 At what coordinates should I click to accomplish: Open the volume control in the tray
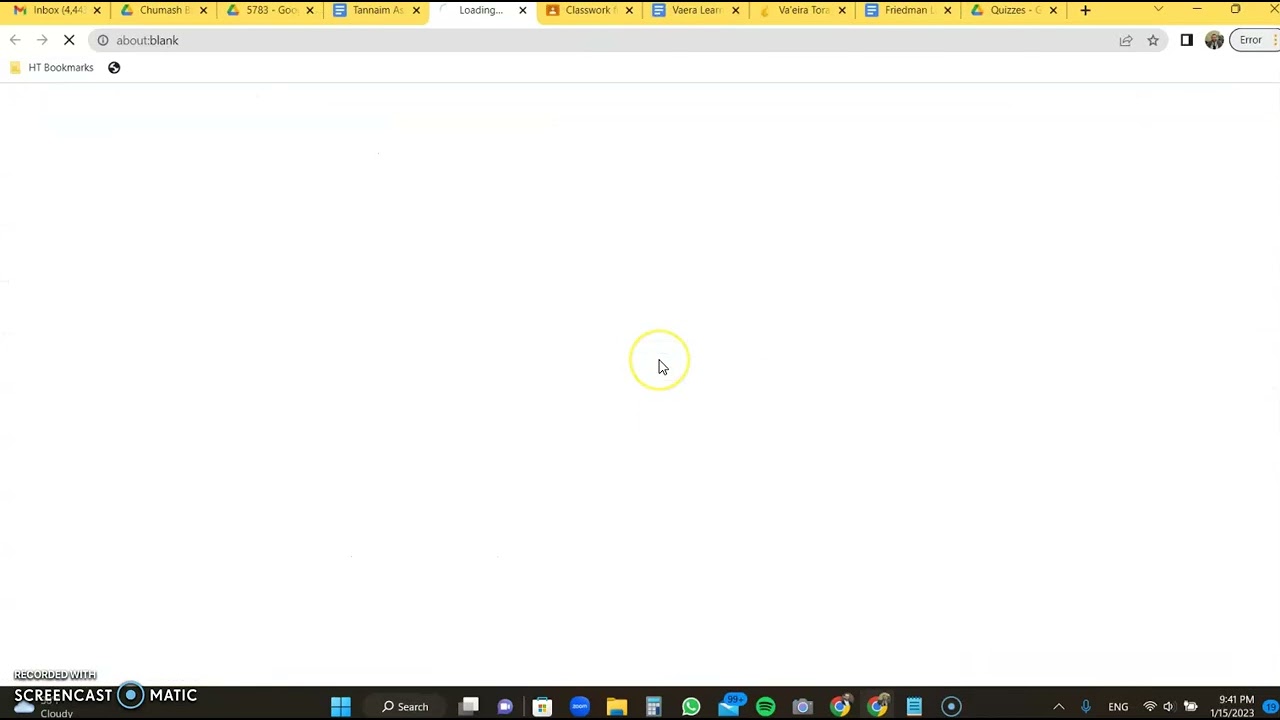pos(1168,707)
